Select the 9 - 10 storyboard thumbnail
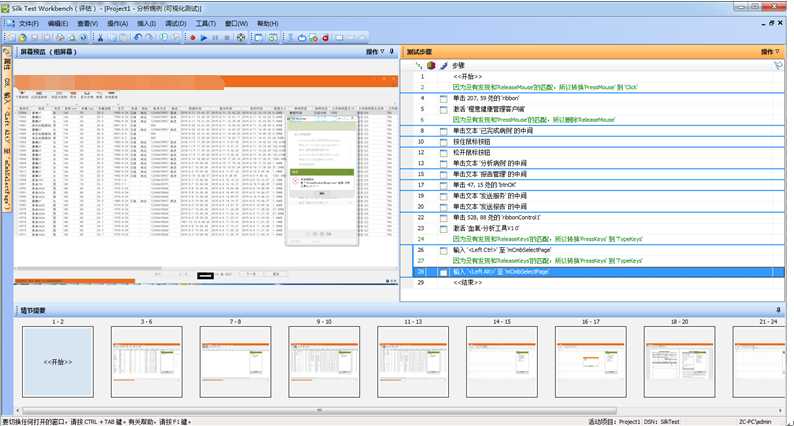Screen dimensions: 794x426 [324, 362]
